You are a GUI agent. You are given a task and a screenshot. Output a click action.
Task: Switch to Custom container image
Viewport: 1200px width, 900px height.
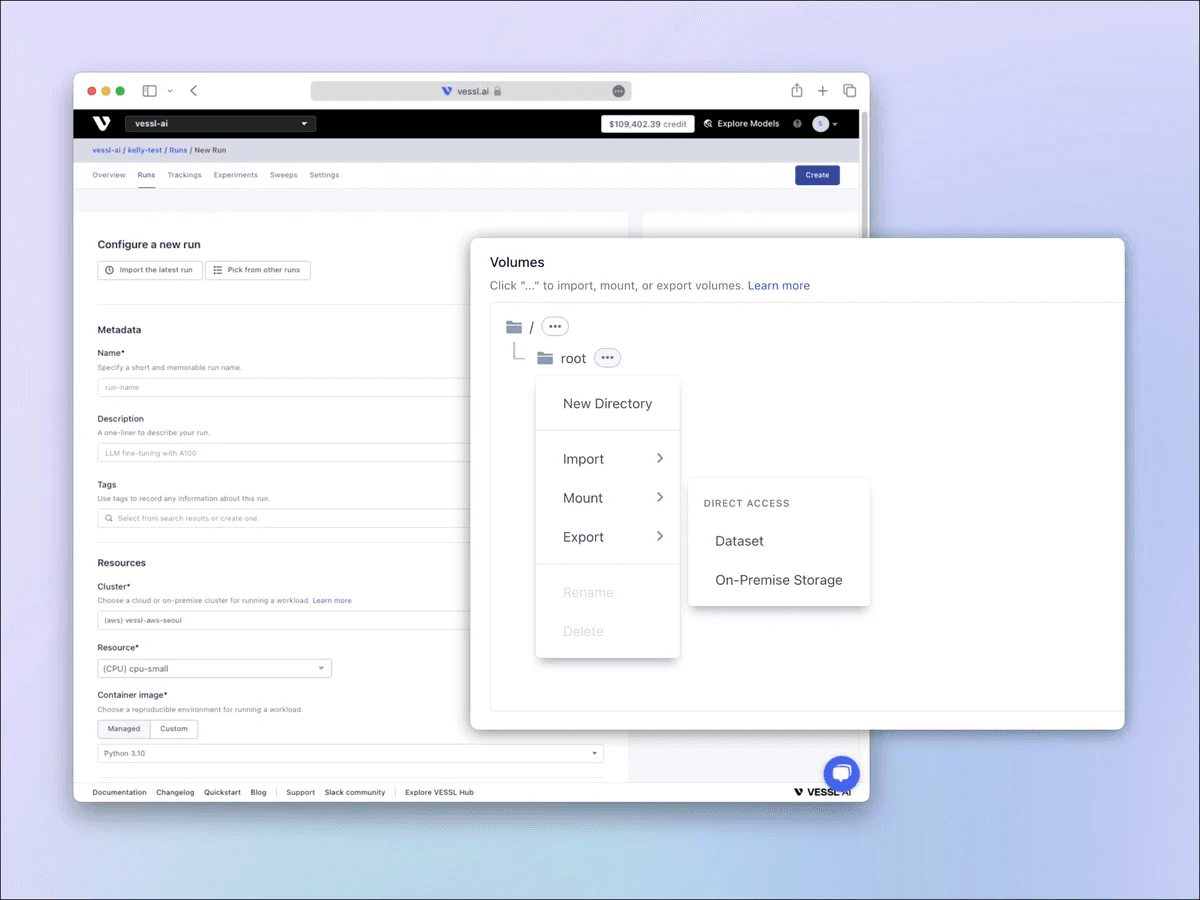(x=174, y=729)
